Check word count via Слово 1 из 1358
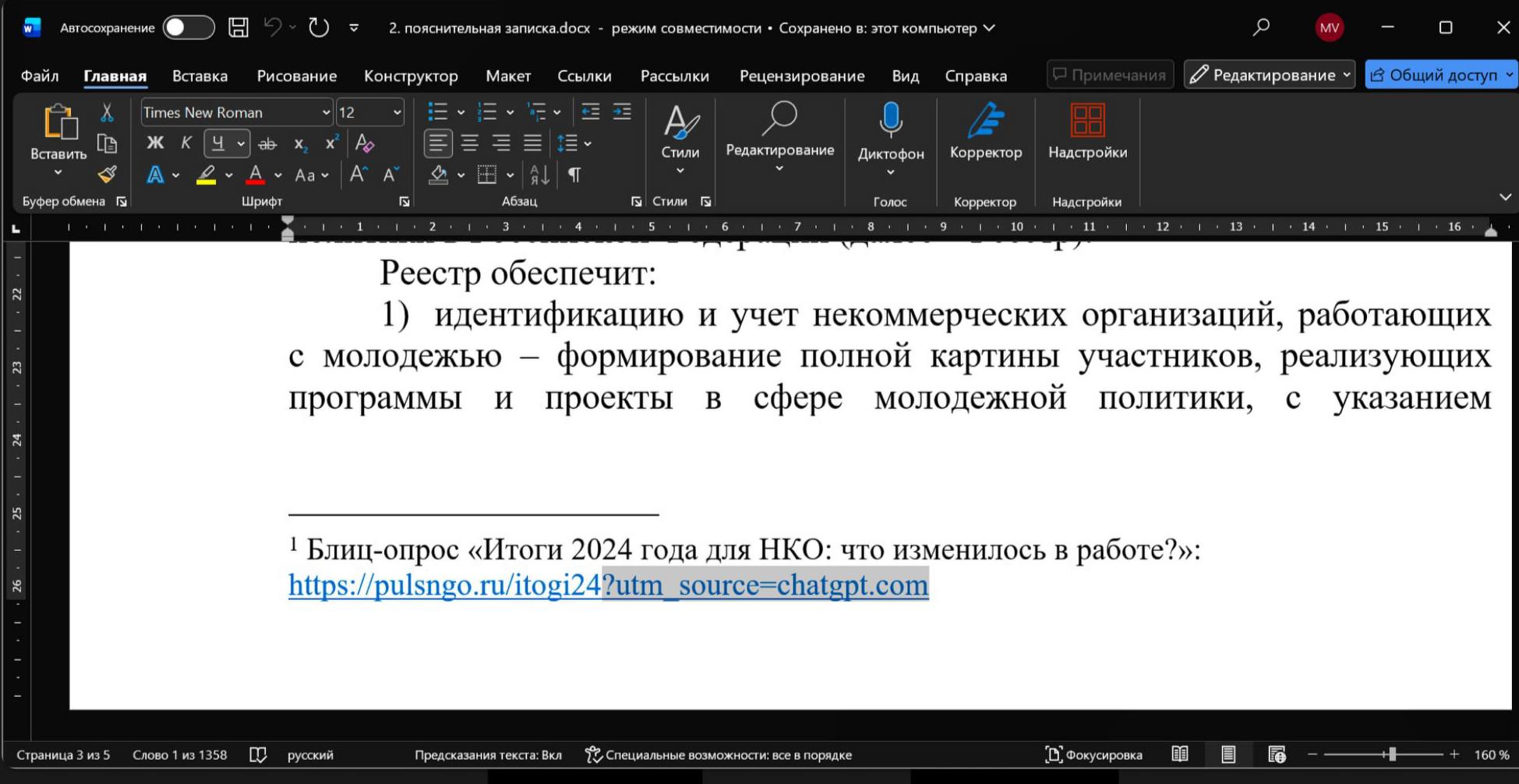Viewport: 1519px width, 784px height. coord(179,754)
